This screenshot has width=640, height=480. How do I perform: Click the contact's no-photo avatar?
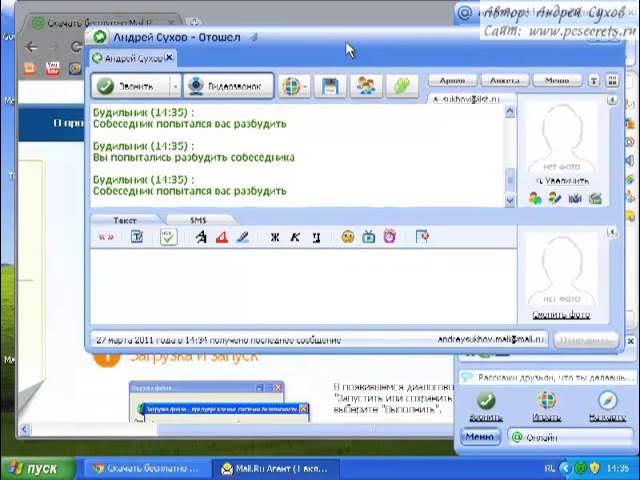click(562, 139)
